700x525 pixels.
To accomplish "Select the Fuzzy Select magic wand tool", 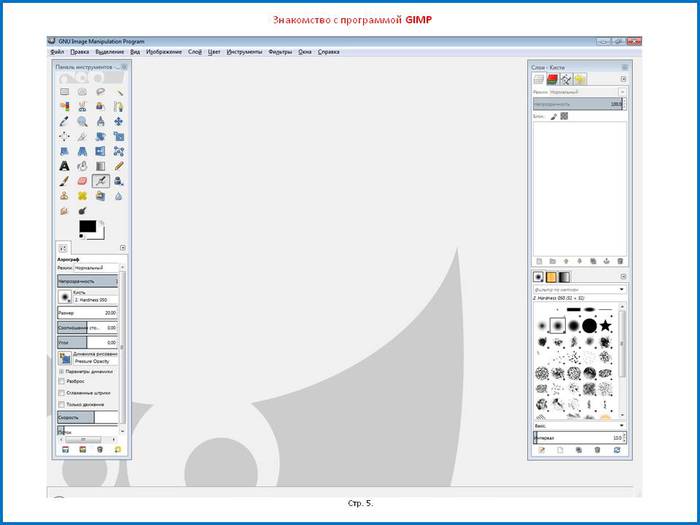I will pos(119,92).
